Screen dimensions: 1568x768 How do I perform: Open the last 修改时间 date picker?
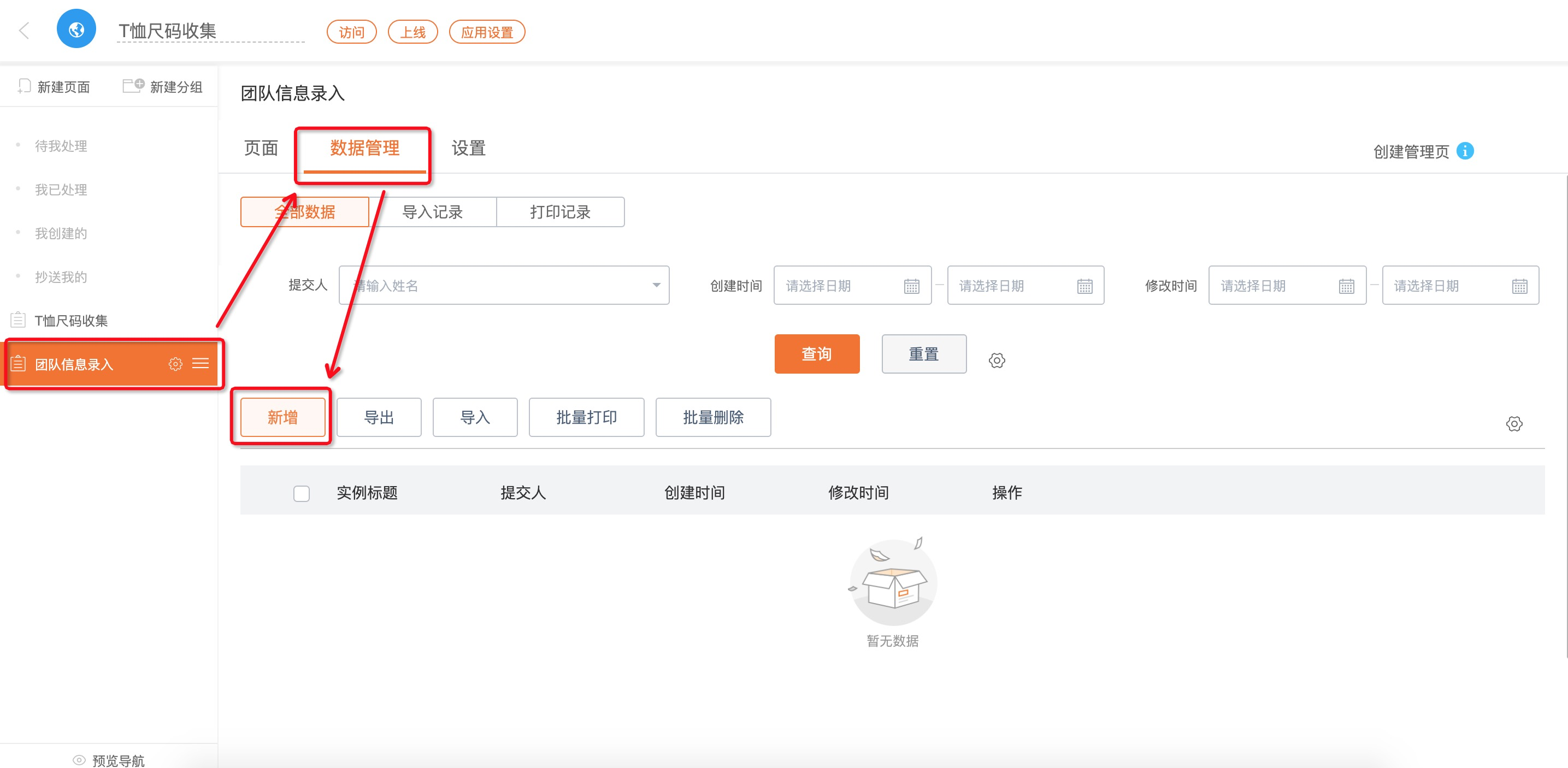1460,286
